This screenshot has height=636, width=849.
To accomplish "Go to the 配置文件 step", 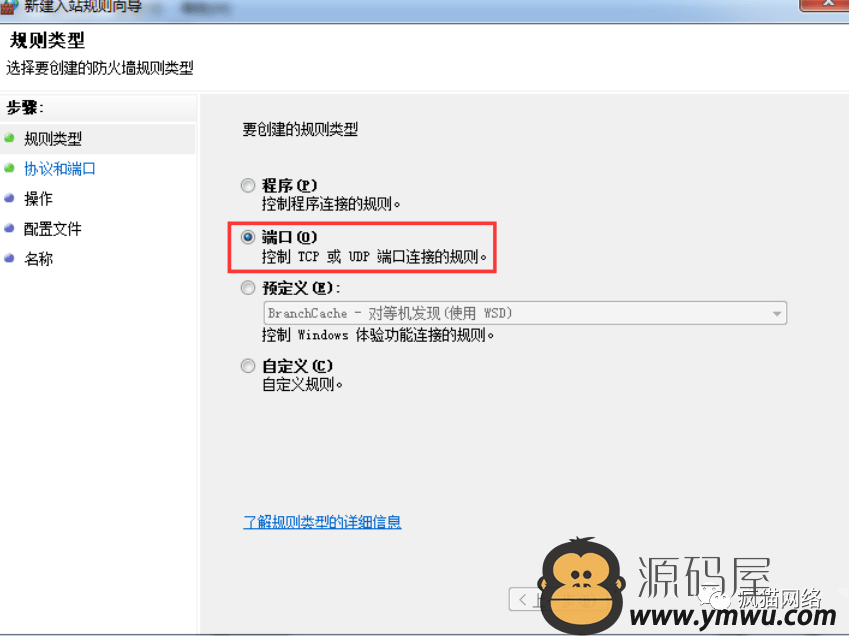I will tap(53, 229).
